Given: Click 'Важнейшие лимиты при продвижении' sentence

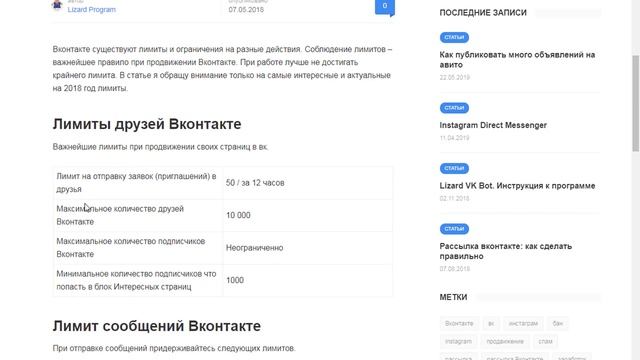Looking at the screenshot, I should click(x=160, y=147).
